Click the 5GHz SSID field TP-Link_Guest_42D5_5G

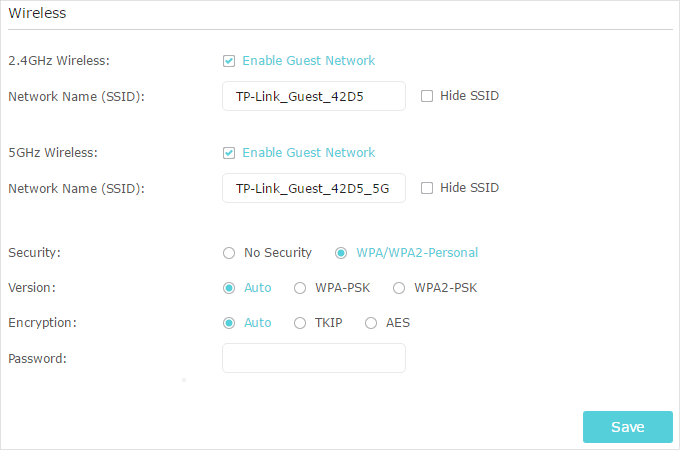pyautogui.click(x=314, y=188)
